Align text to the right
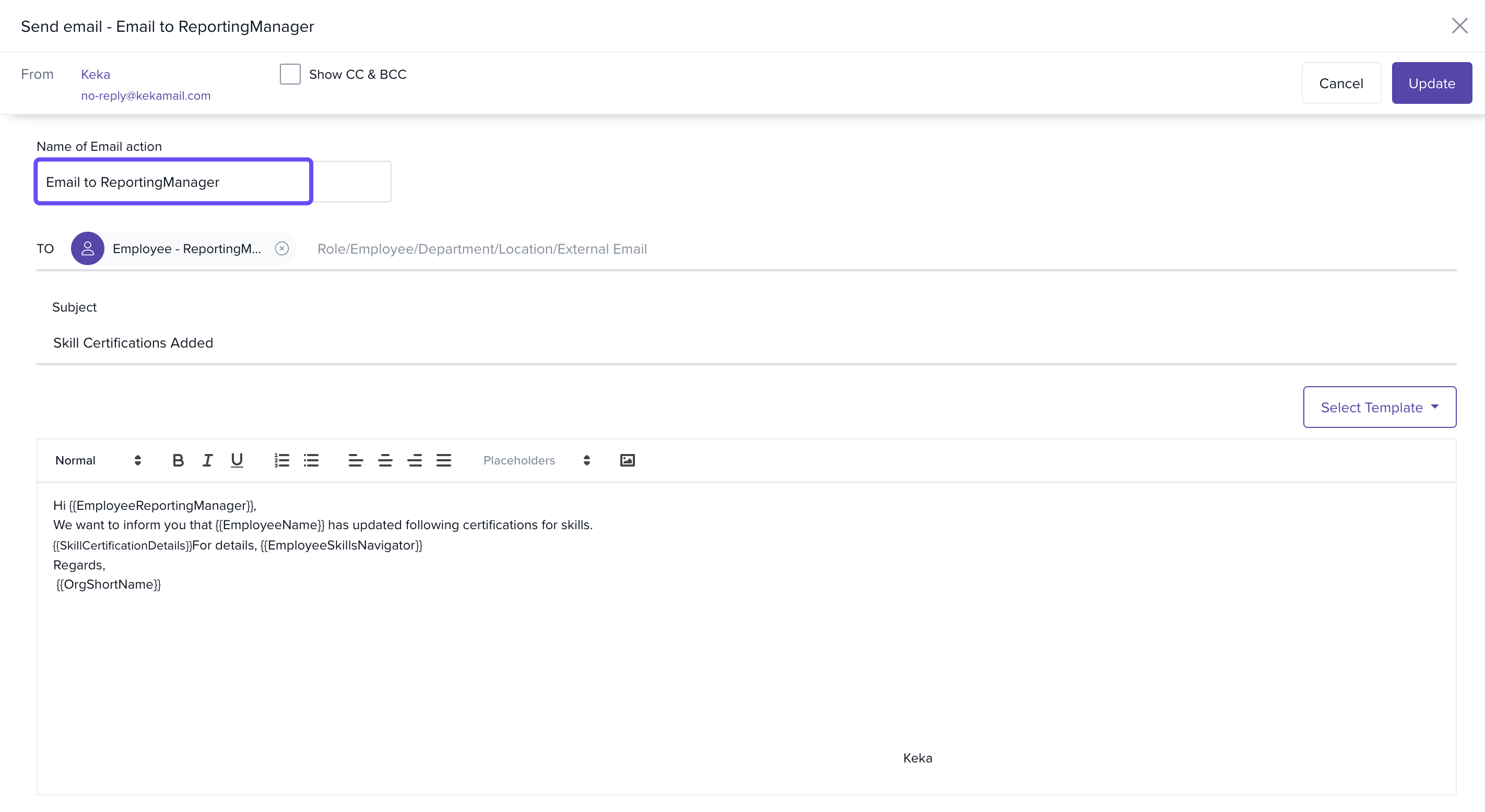The height and width of the screenshot is (812, 1485). [x=415, y=460]
